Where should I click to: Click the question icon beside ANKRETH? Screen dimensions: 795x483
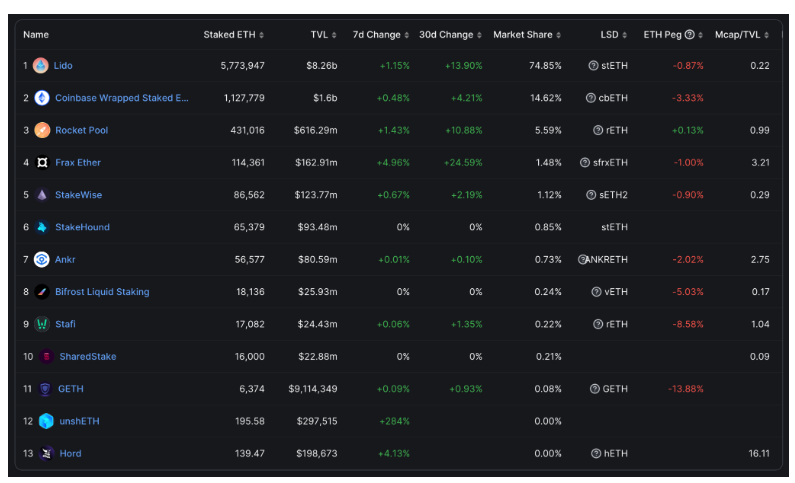click(x=582, y=259)
